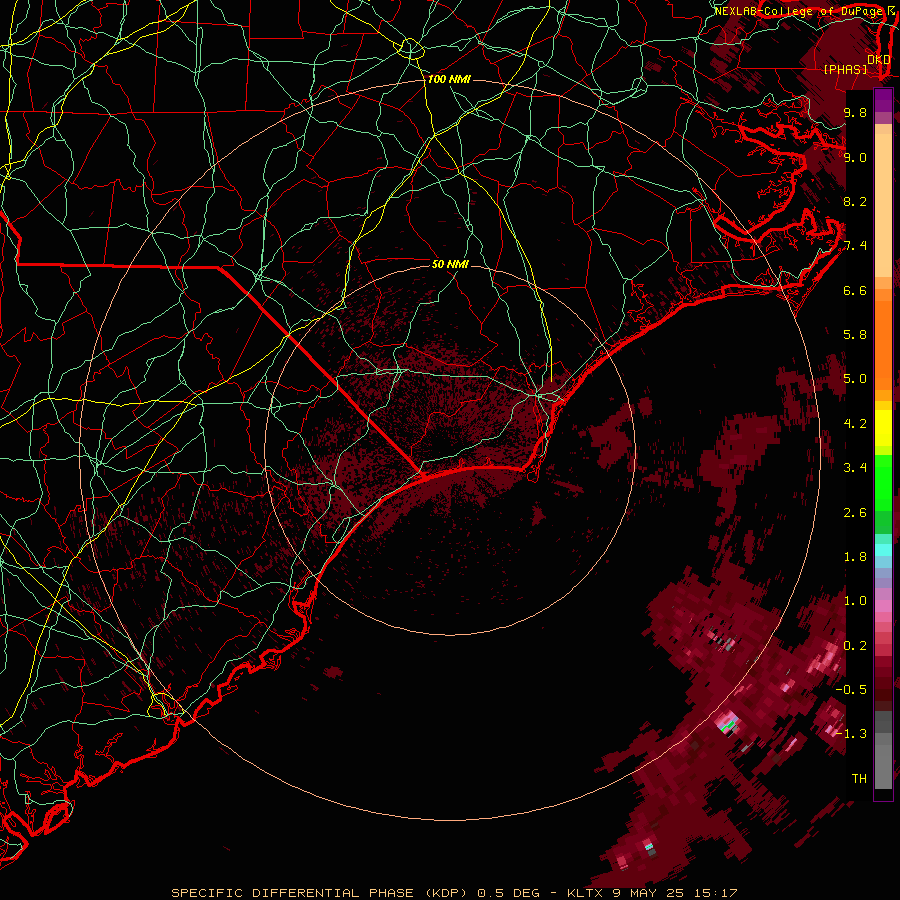Click the 100 NMI range ring label

(449, 79)
